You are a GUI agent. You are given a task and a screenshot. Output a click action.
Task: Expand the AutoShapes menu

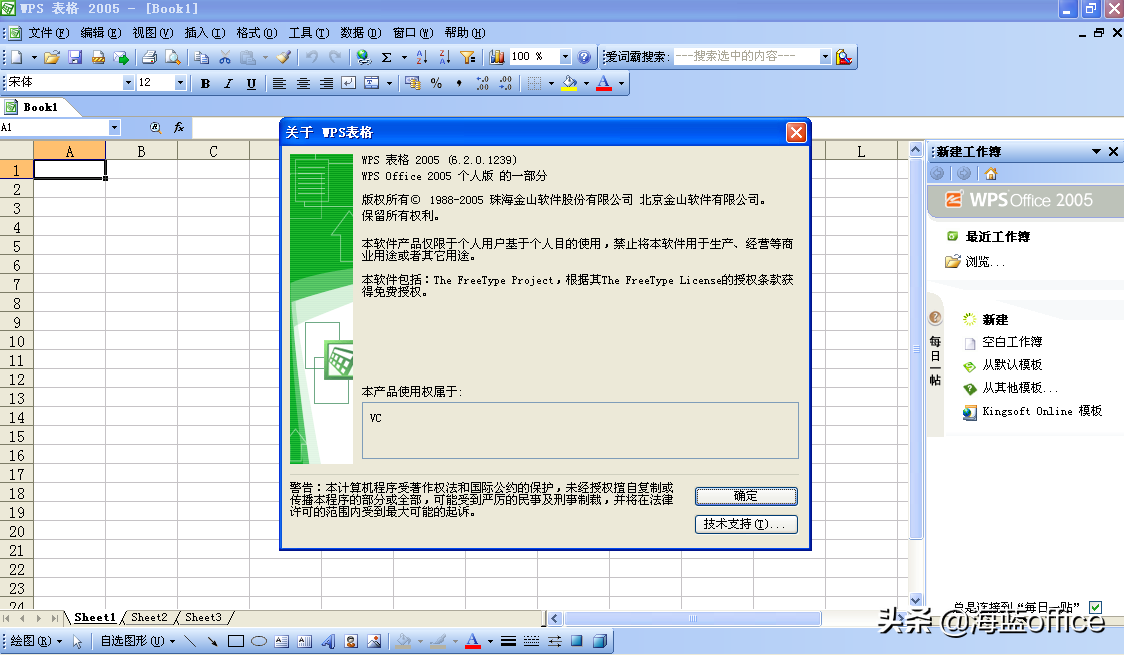pos(137,641)
